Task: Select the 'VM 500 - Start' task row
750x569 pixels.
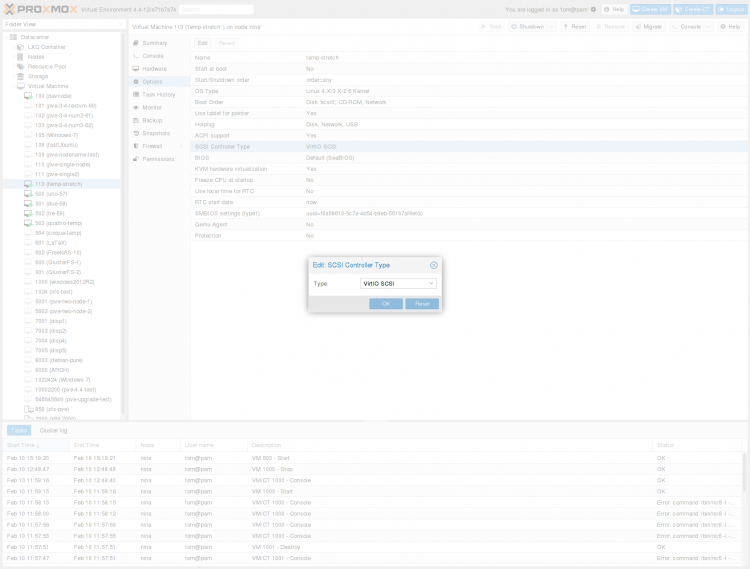Action: 373,458
